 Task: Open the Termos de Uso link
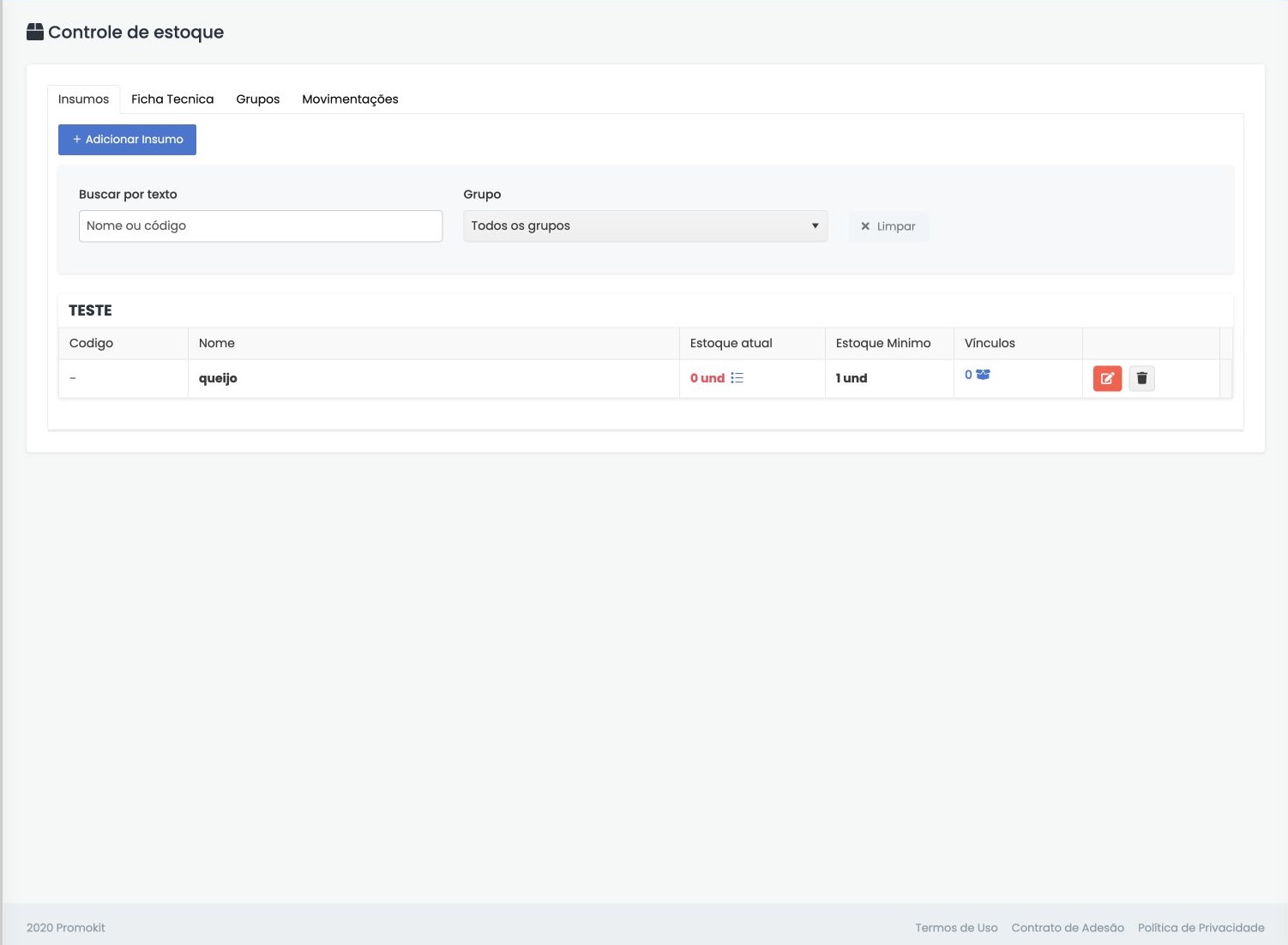956,928
